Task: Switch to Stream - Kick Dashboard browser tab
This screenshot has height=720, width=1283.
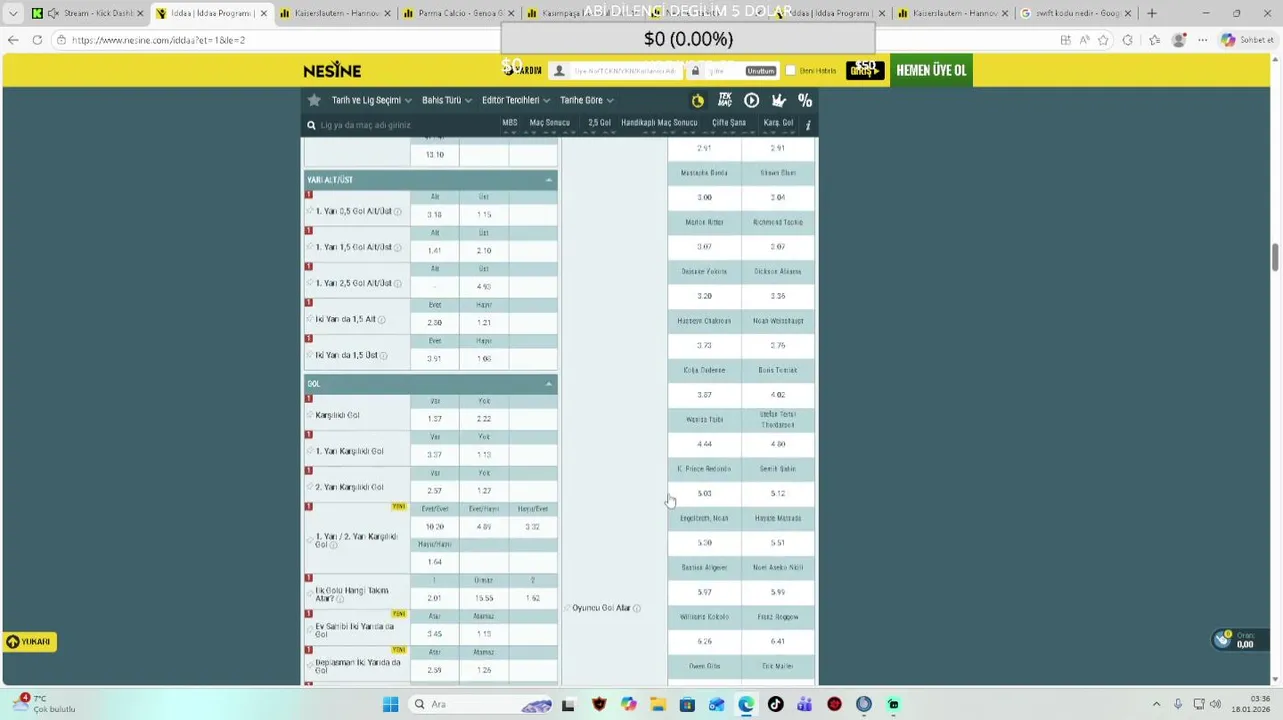Action: 88,13
